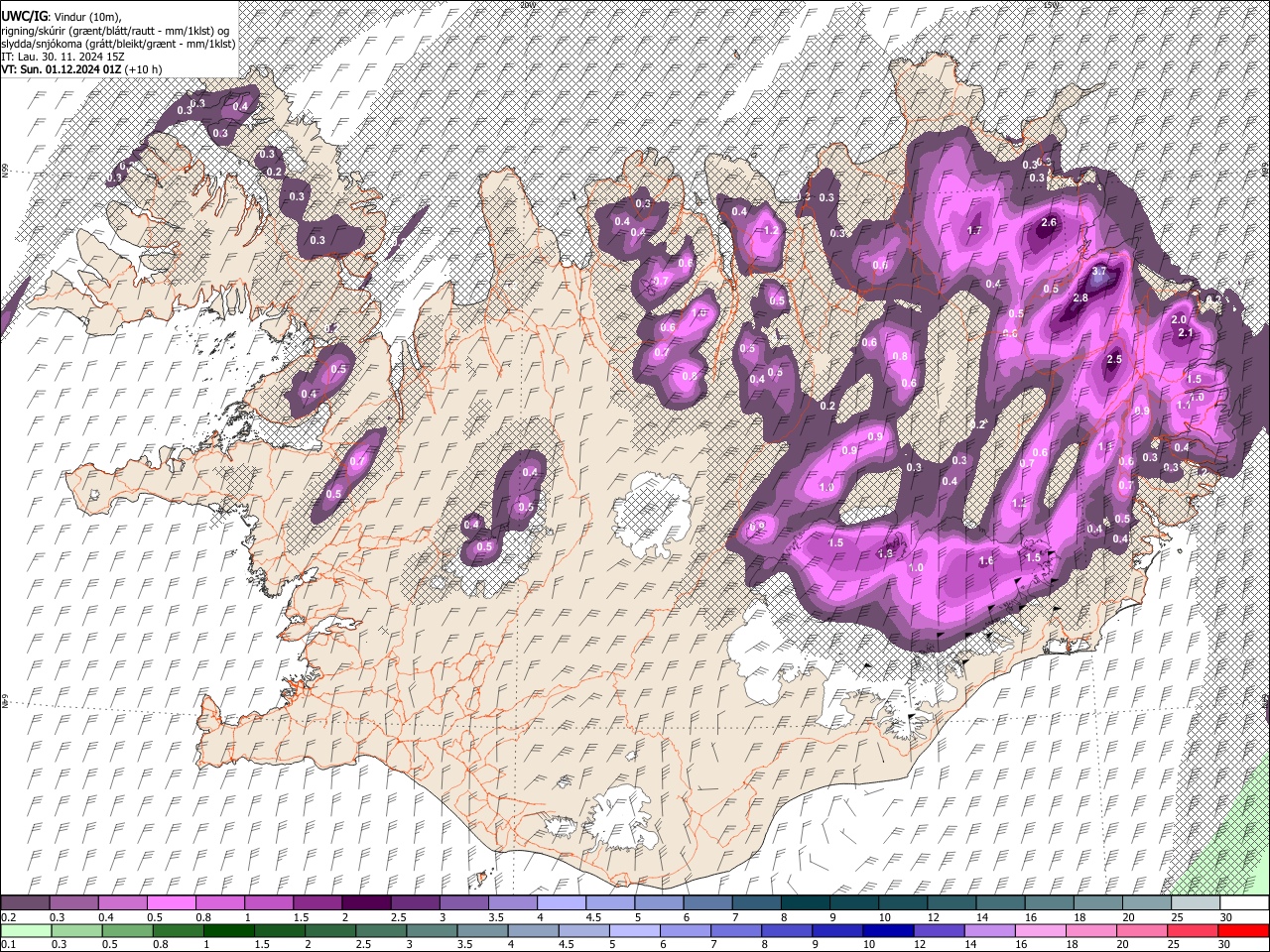
Task: Select upper legend teal swatch between 12 and 14
Action: 952,903
